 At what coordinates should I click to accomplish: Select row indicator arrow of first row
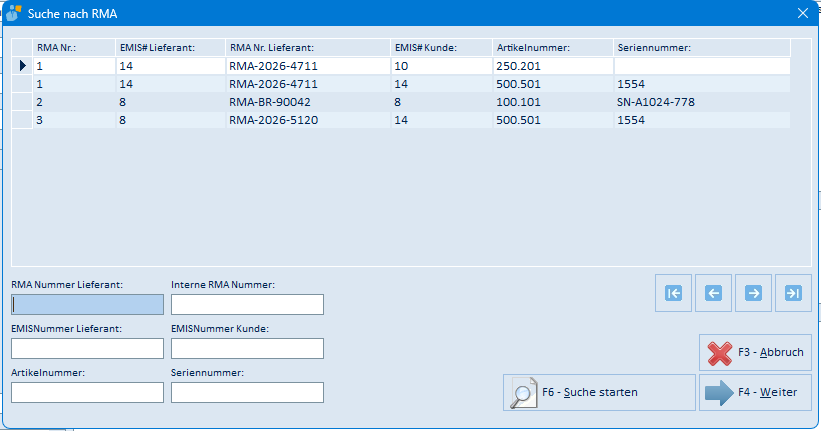tap(22, 65)
